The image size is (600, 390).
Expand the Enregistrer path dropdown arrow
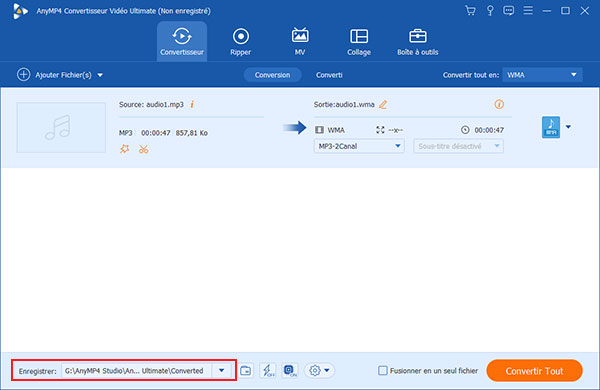point(222,370)
